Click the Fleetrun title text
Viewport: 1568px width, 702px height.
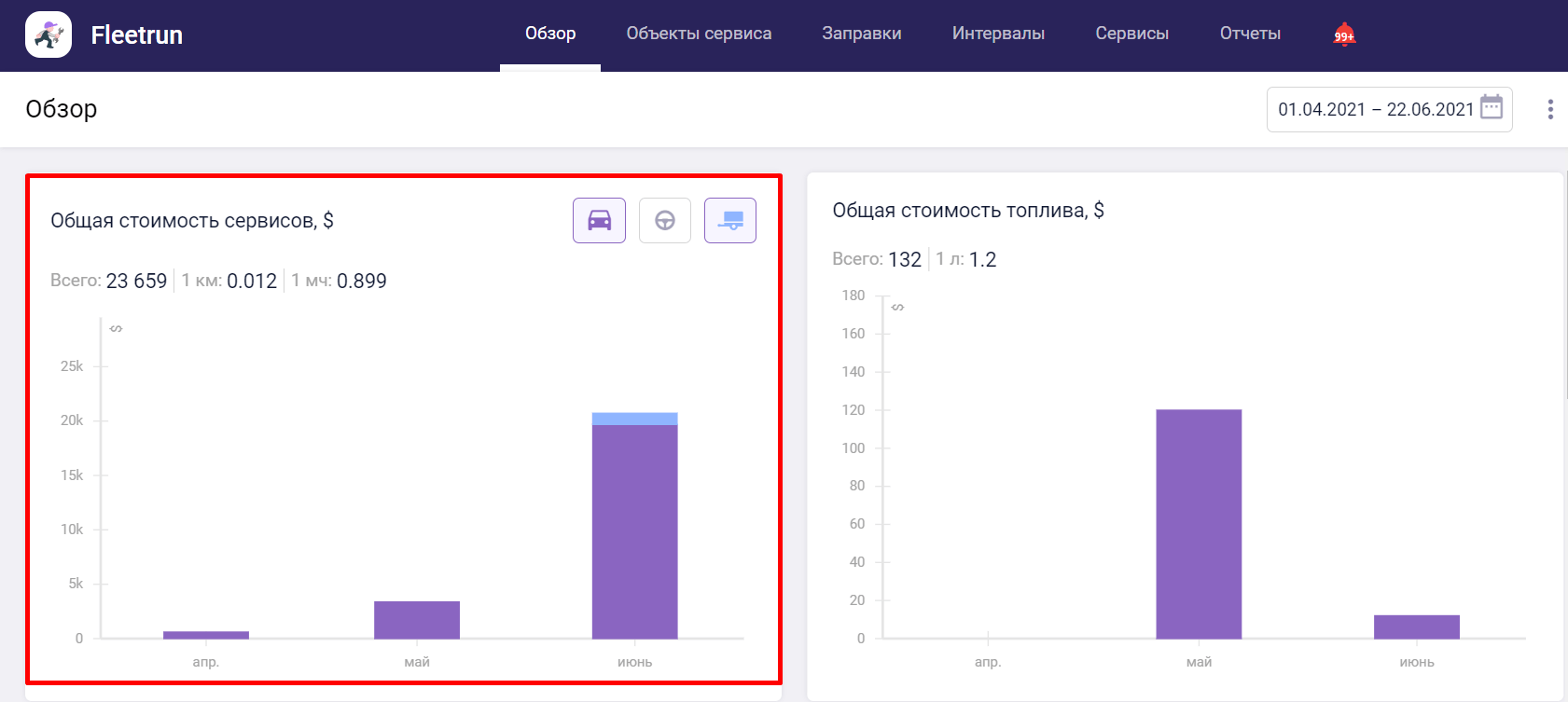pyautogui.click(x=136, y=35)
